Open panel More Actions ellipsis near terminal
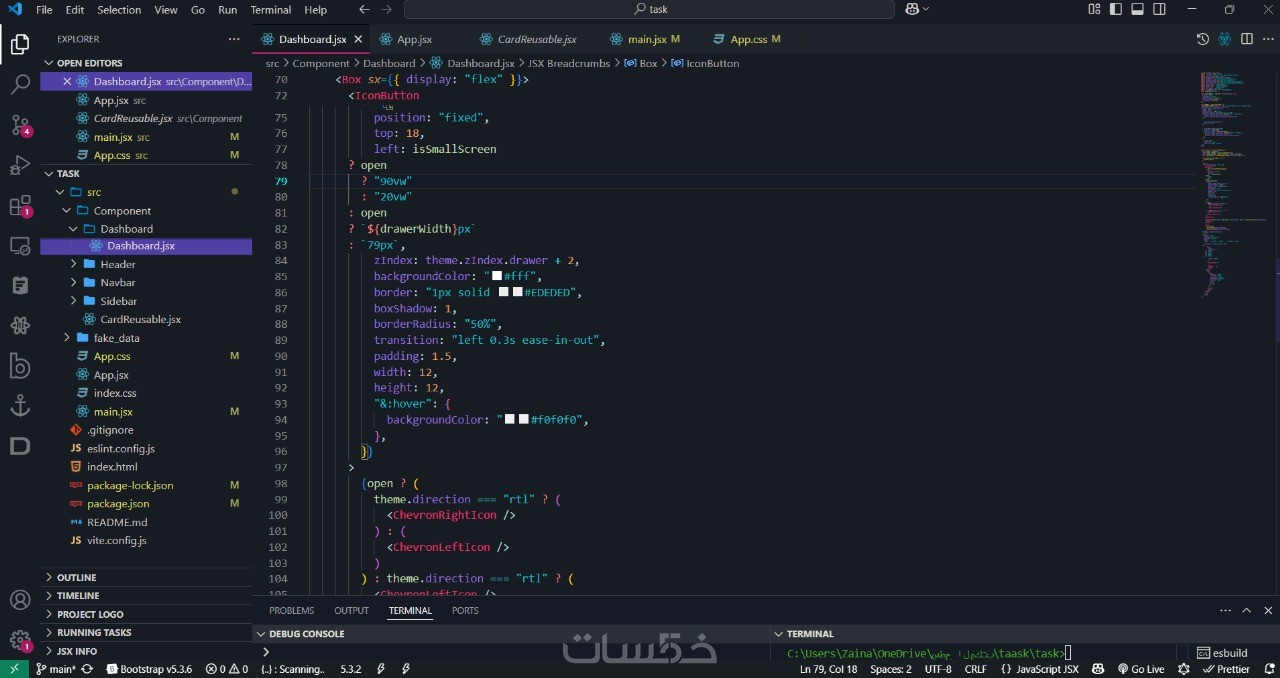This screenshot has width=1280, height=678. [1225, 610]
